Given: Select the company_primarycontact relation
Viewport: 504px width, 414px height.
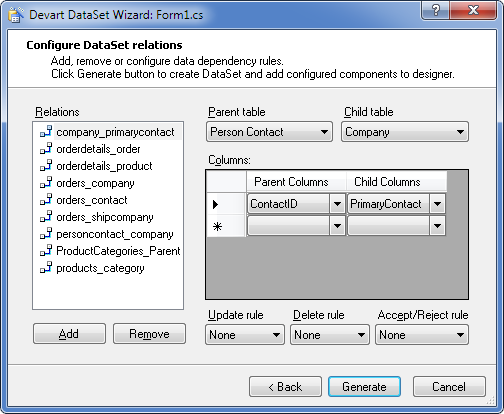Looking at the screenshot, I should (x=115, y=132).
